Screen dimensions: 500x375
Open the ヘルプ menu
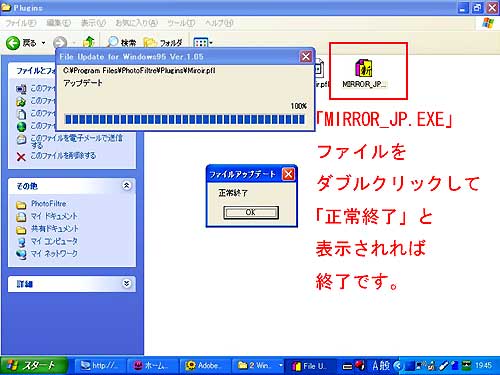(219, 23)
